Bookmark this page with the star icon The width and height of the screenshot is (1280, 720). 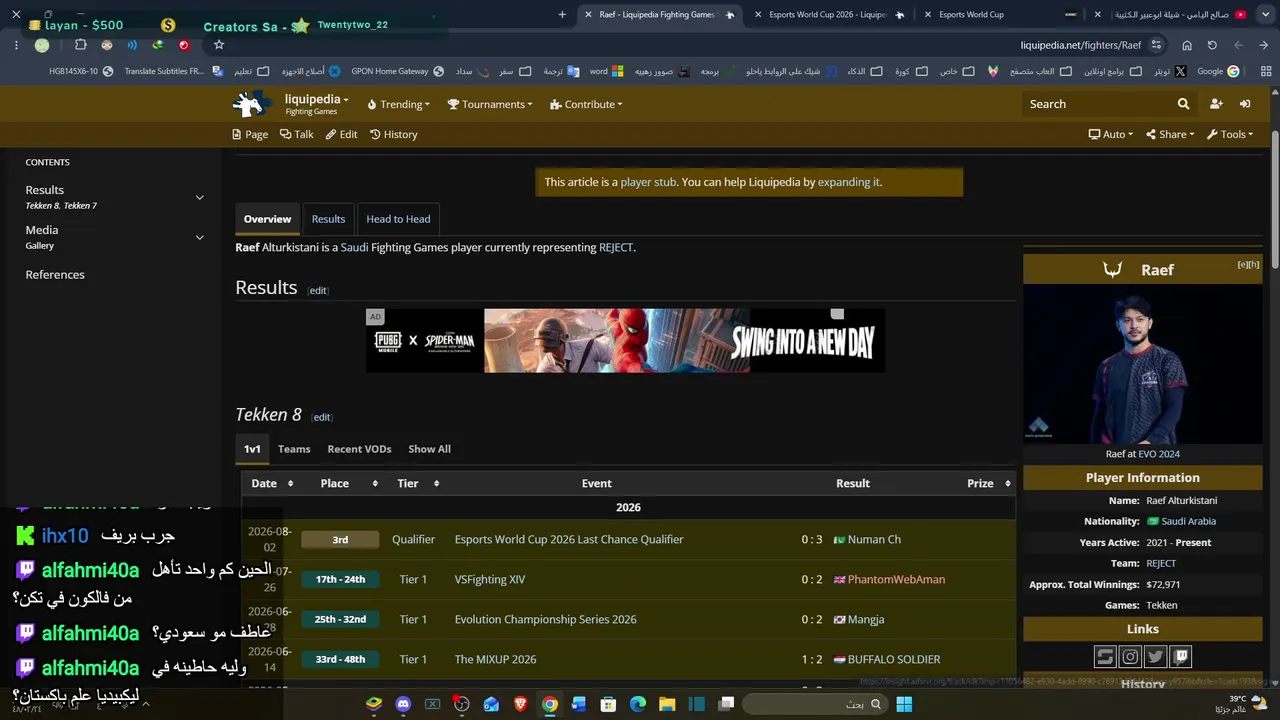219,45
